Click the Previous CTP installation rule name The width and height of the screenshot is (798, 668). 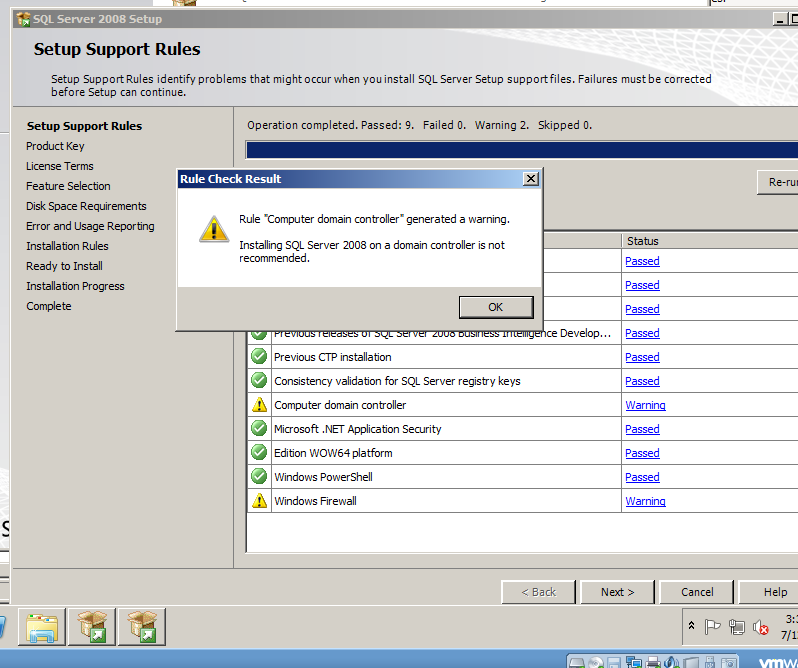point(333,357)
